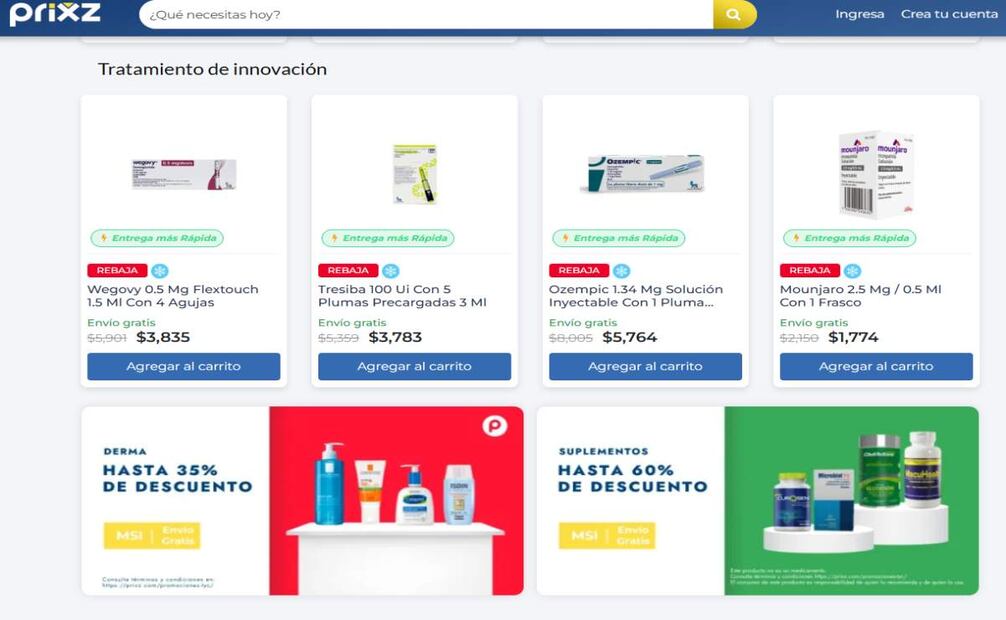This screenshot has width=1006, height=620.
Task: Click the white P logo on Derma banner
Action: coord(495,426)
